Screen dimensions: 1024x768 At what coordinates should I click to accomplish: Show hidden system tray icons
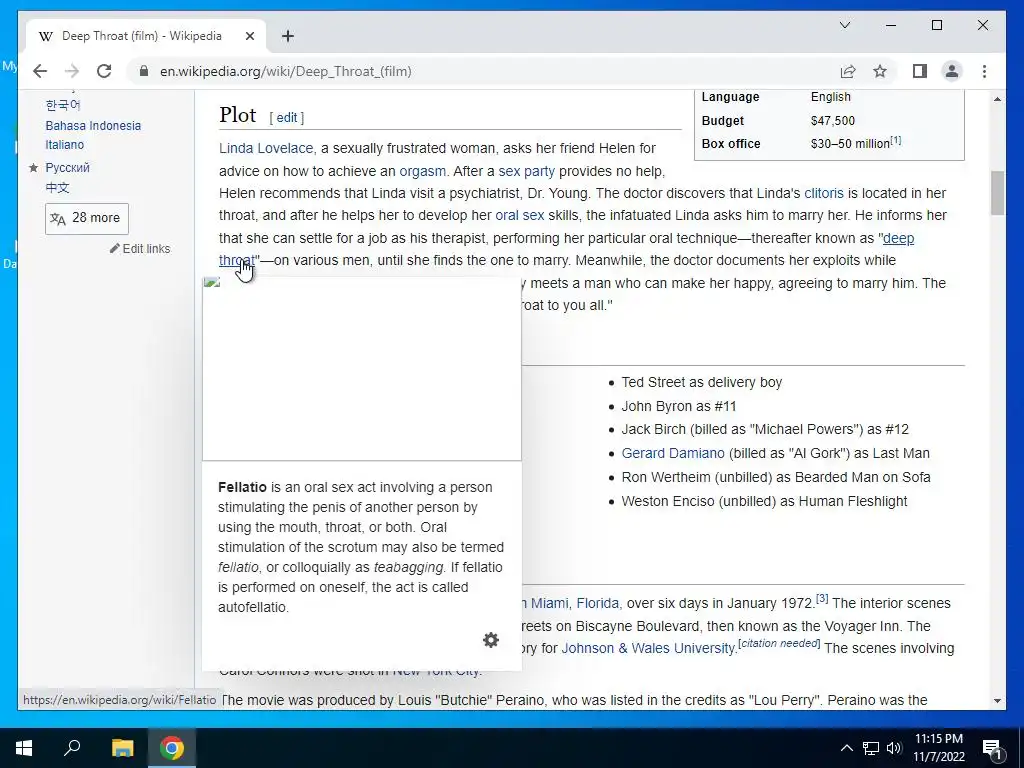(846, 748)
